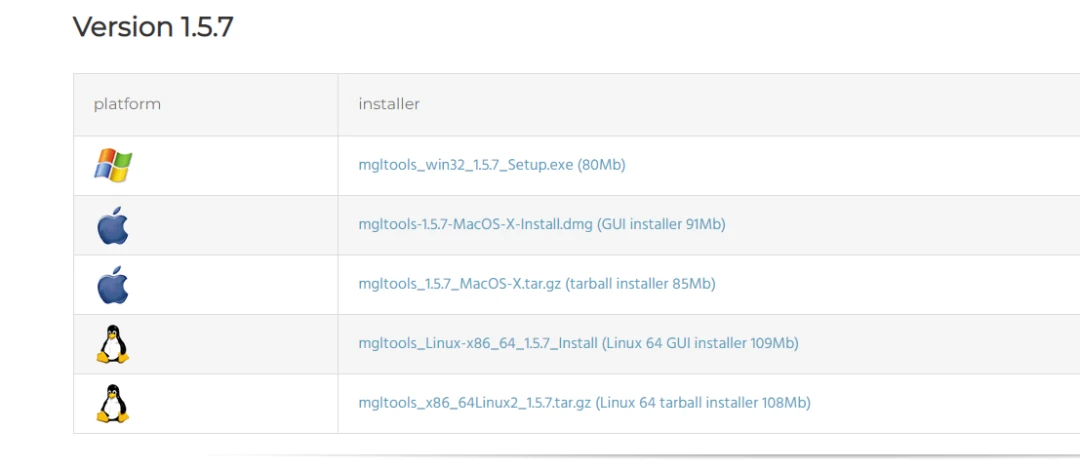
Task: Download mgltools_win32_1.5.7_Setup.exe
Action: click(x=466, y=165)
